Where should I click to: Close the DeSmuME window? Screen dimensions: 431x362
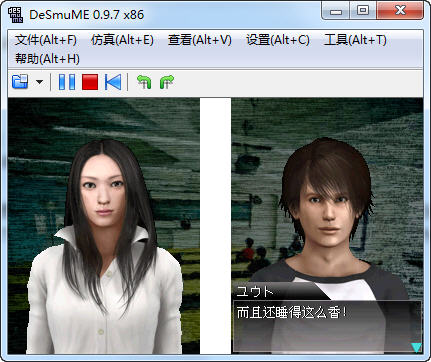pos(400,11)
